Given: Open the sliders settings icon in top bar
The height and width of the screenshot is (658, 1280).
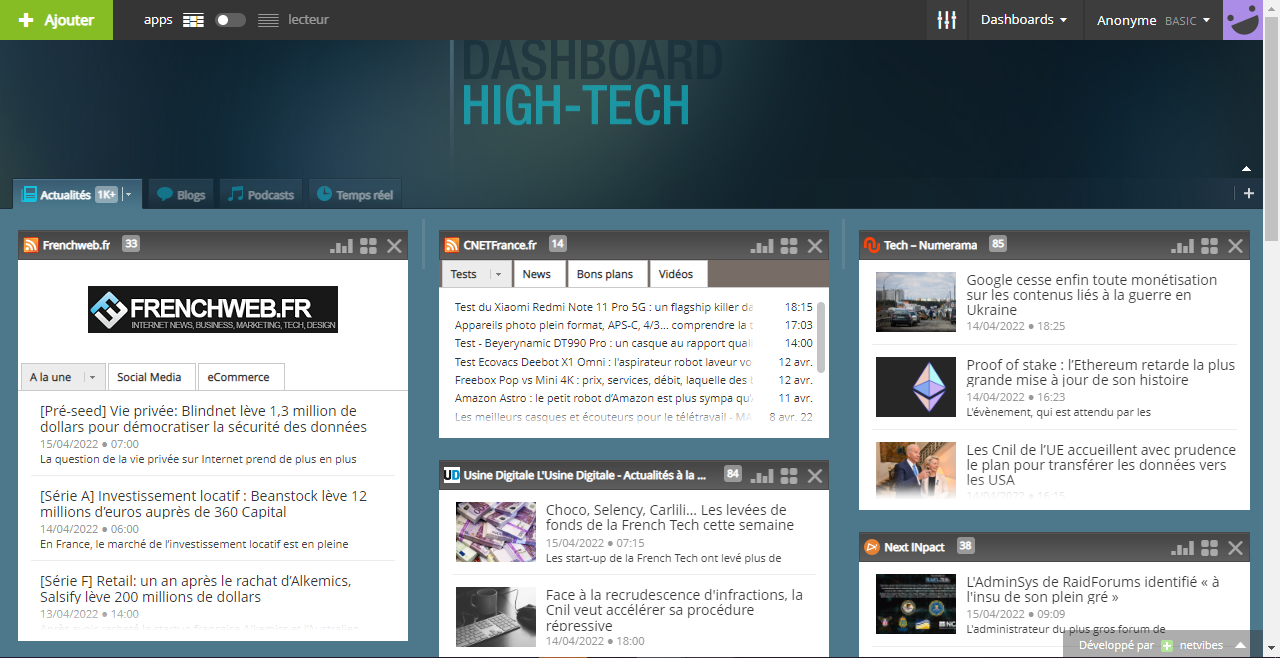Looking at the screenshot, I should (947, 20).
